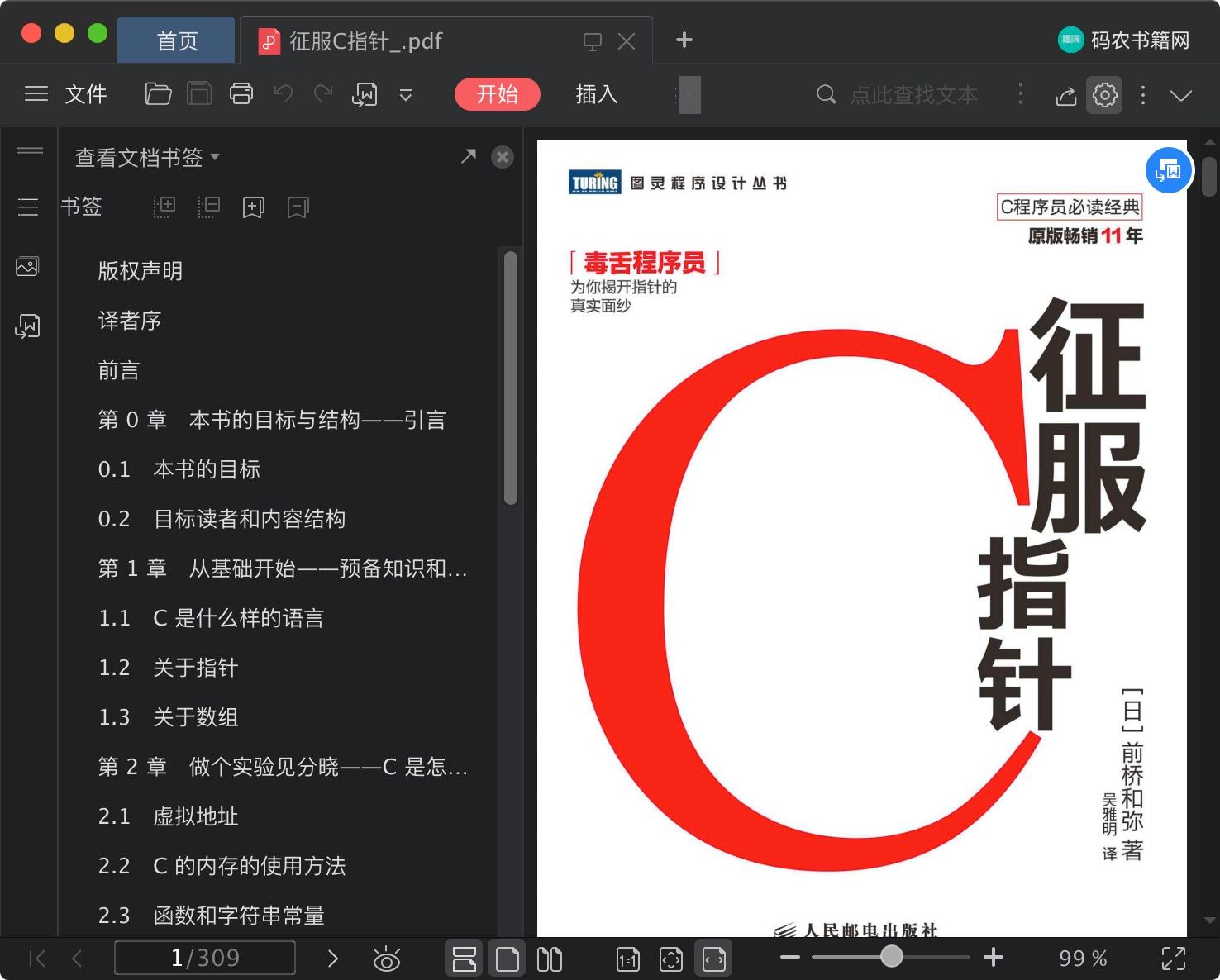Click the bookmark list scrollbar
The height and width of the screenshot is (980, 1220).
click(511, 378)
